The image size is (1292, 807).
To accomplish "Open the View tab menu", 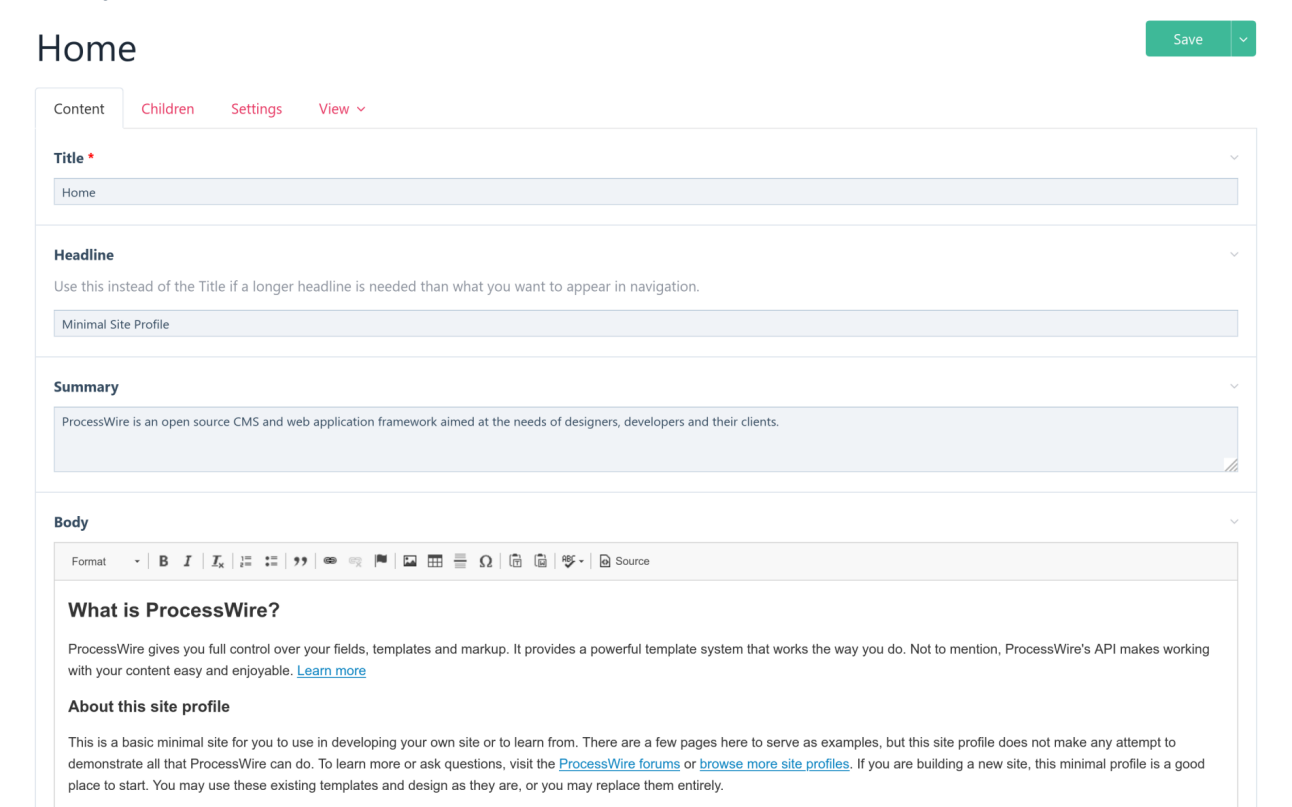I will [x=342, y=109].
